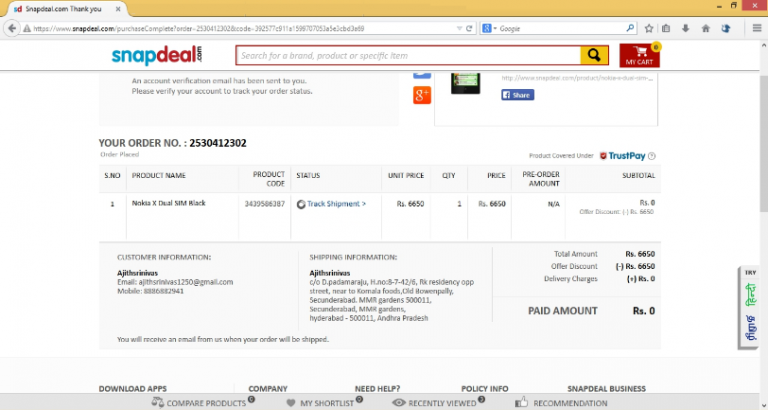The height and width of the screenshot is (410, 768).
Task: Click the Facebook Share button
Action: click(x=517, y=95)
